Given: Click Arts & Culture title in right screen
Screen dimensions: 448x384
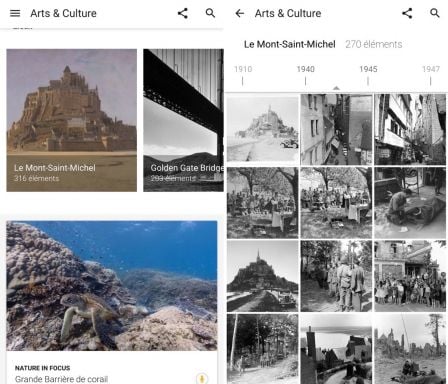Looking at the screenshot, I should (x=288, y=13).
